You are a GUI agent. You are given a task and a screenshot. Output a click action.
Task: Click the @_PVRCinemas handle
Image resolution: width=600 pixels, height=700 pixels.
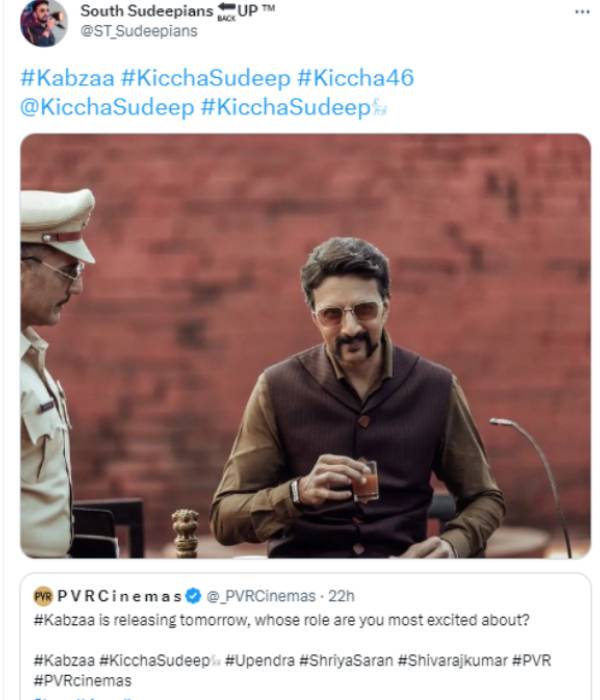tap(259, 597)
